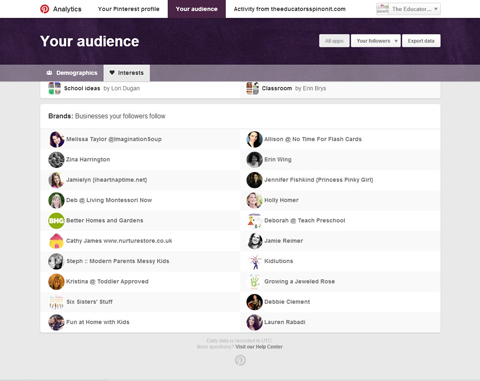Click the Pinterest logo icon beside Analytics
480x381 pixels.
[44, 9]
